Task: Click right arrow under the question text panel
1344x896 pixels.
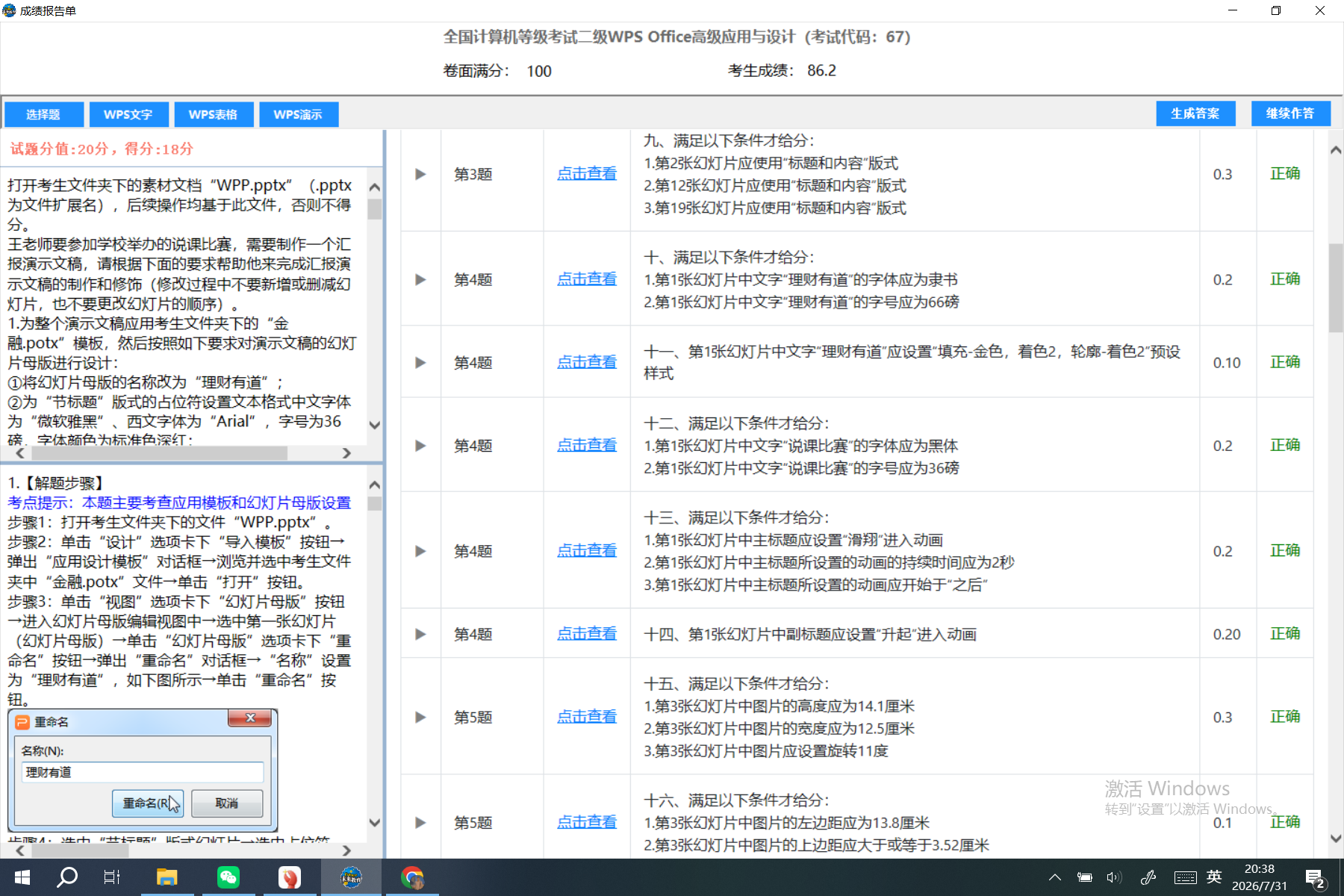Action: coord(346,453)
